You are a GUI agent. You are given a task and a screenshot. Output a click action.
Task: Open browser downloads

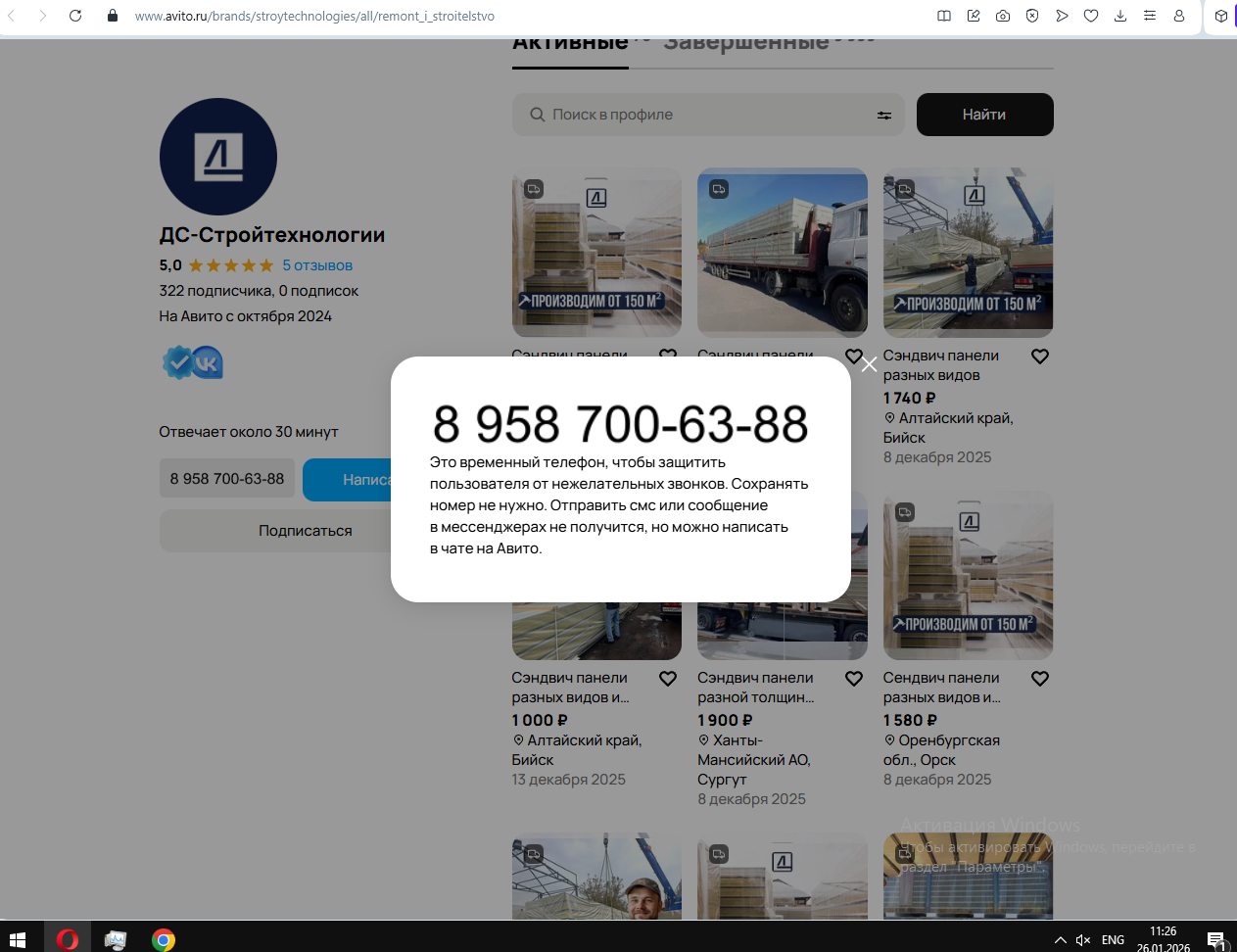pos(1120,16)
